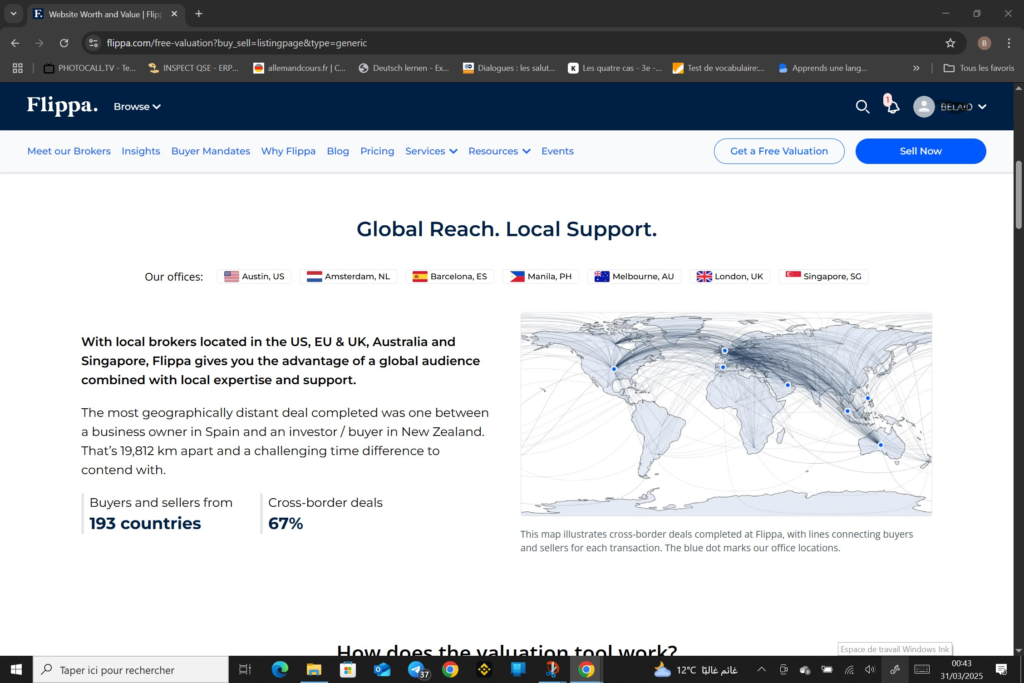Go back with browser back arrow
The image size is (1024, 683).
point(15,43)
